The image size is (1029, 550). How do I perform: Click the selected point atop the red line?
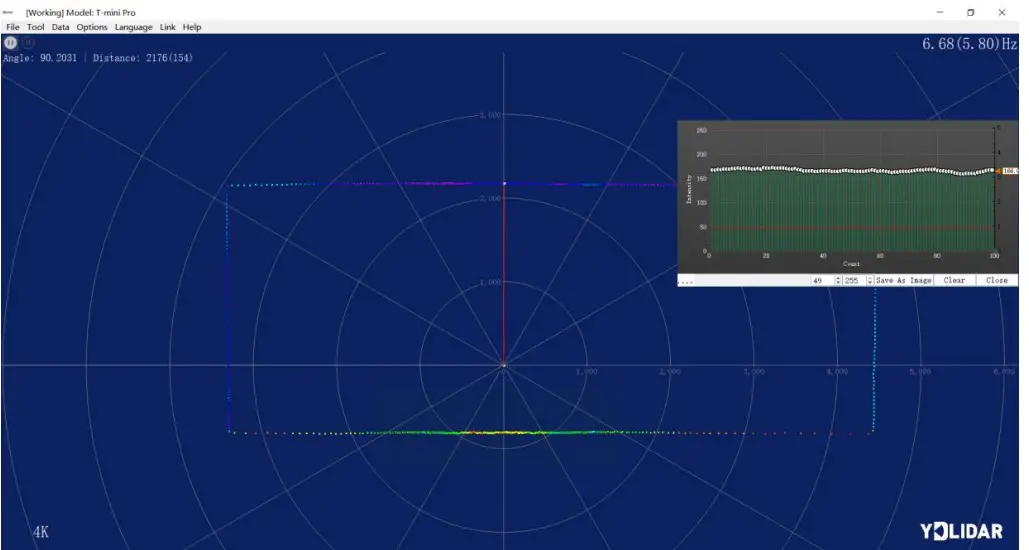(504, 184)
